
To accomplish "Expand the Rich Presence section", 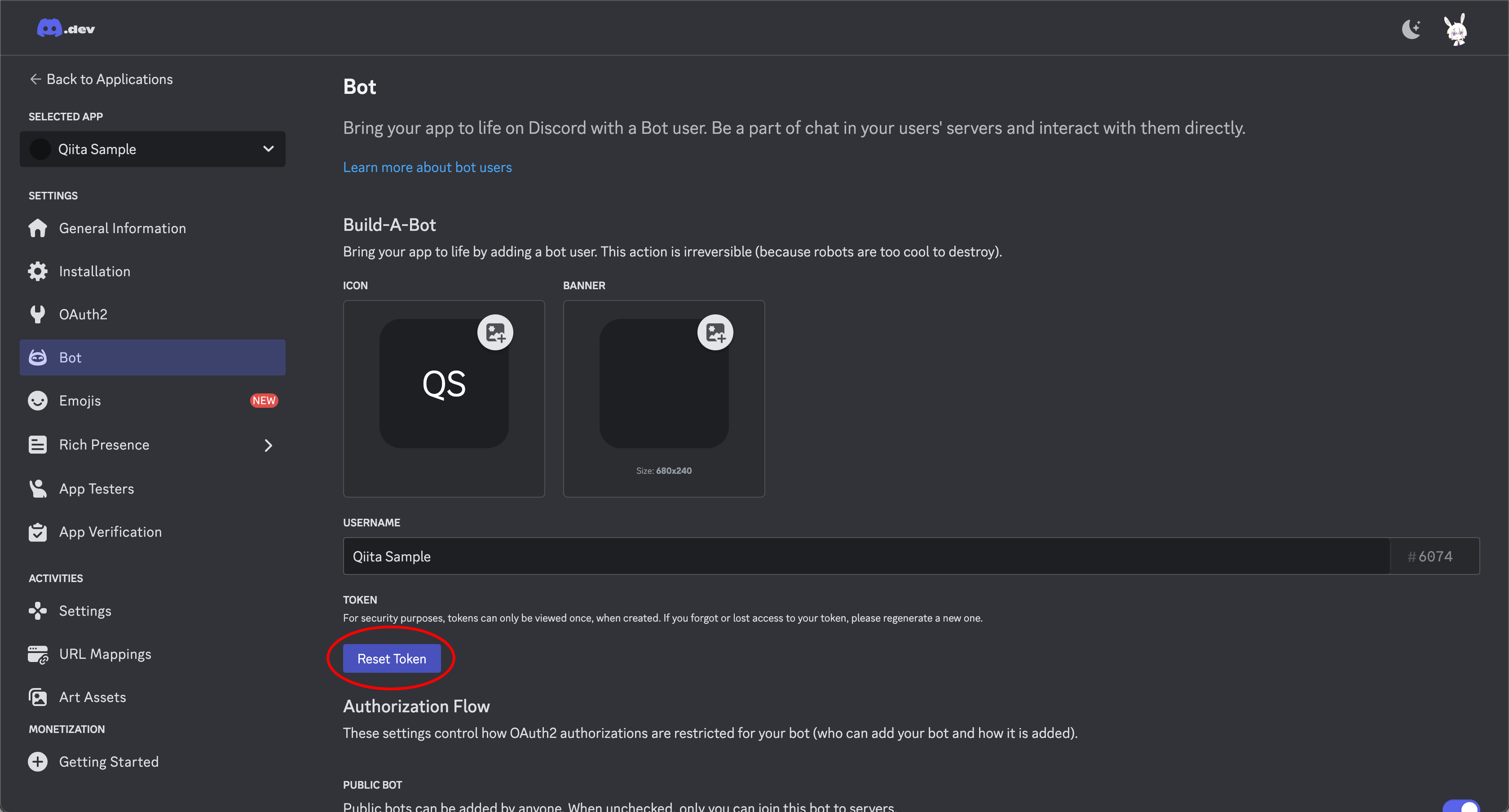I will click(268, 445).
